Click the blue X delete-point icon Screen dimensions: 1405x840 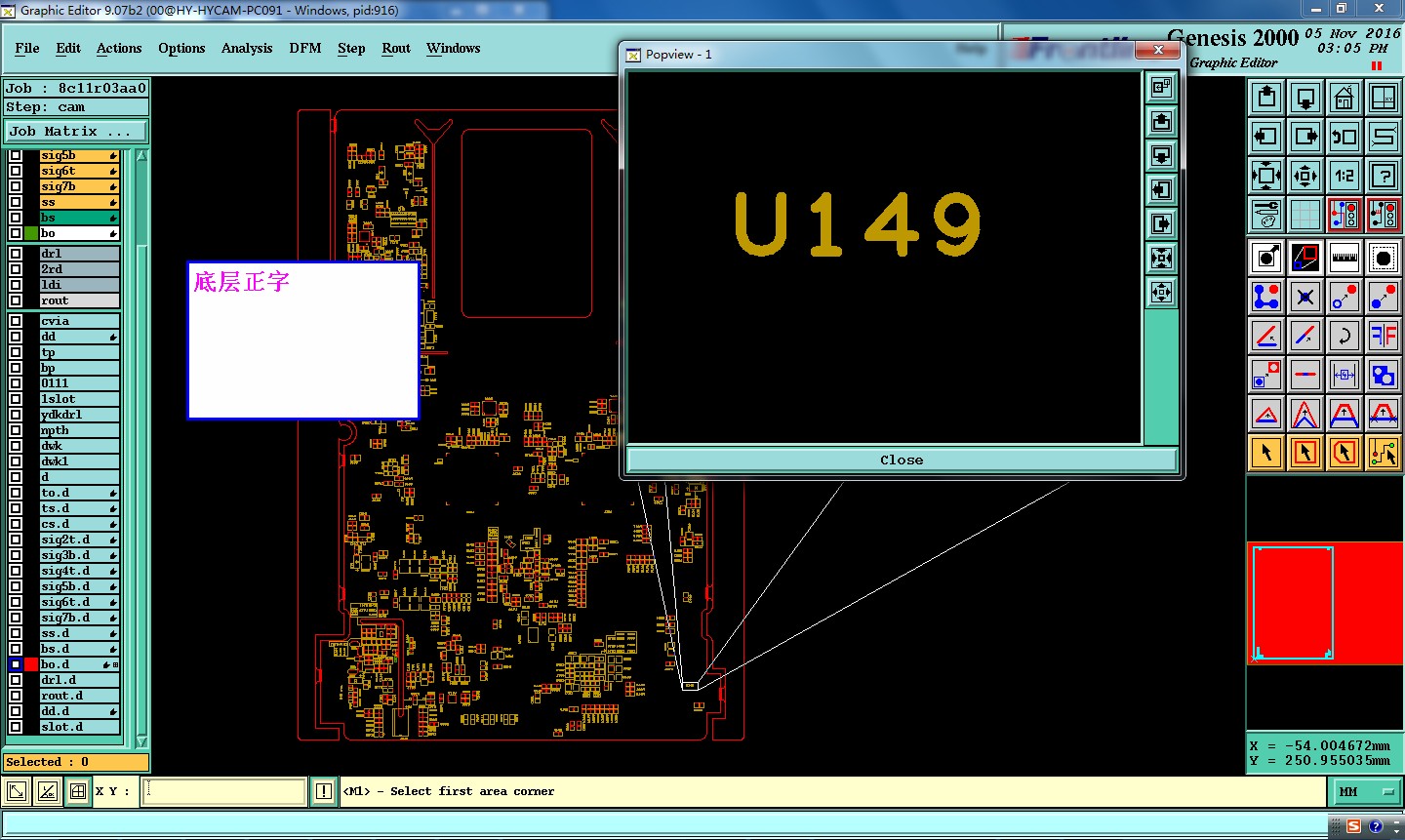(x=1305, y=297)
